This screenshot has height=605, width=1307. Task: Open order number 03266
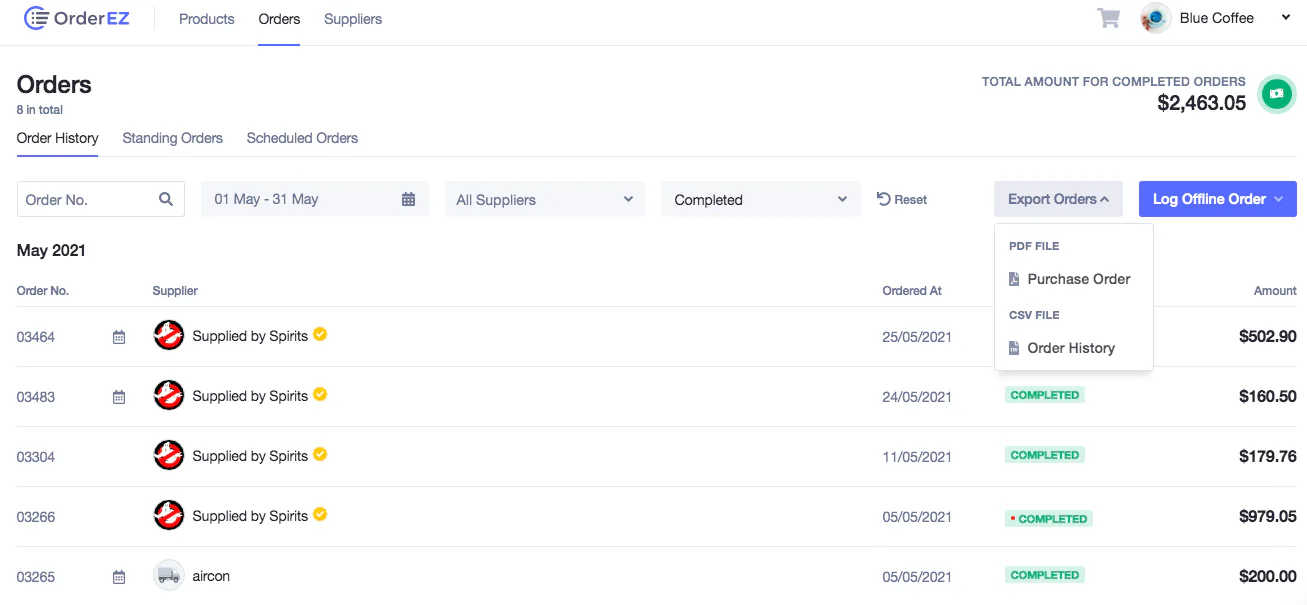pos(36,517)
